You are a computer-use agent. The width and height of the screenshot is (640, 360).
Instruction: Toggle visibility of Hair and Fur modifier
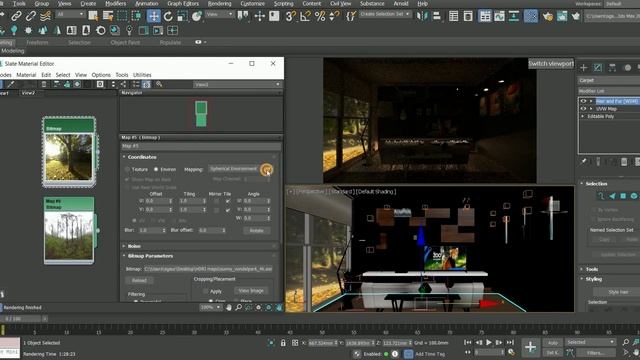pyautogui.click(x=583, y=101)
